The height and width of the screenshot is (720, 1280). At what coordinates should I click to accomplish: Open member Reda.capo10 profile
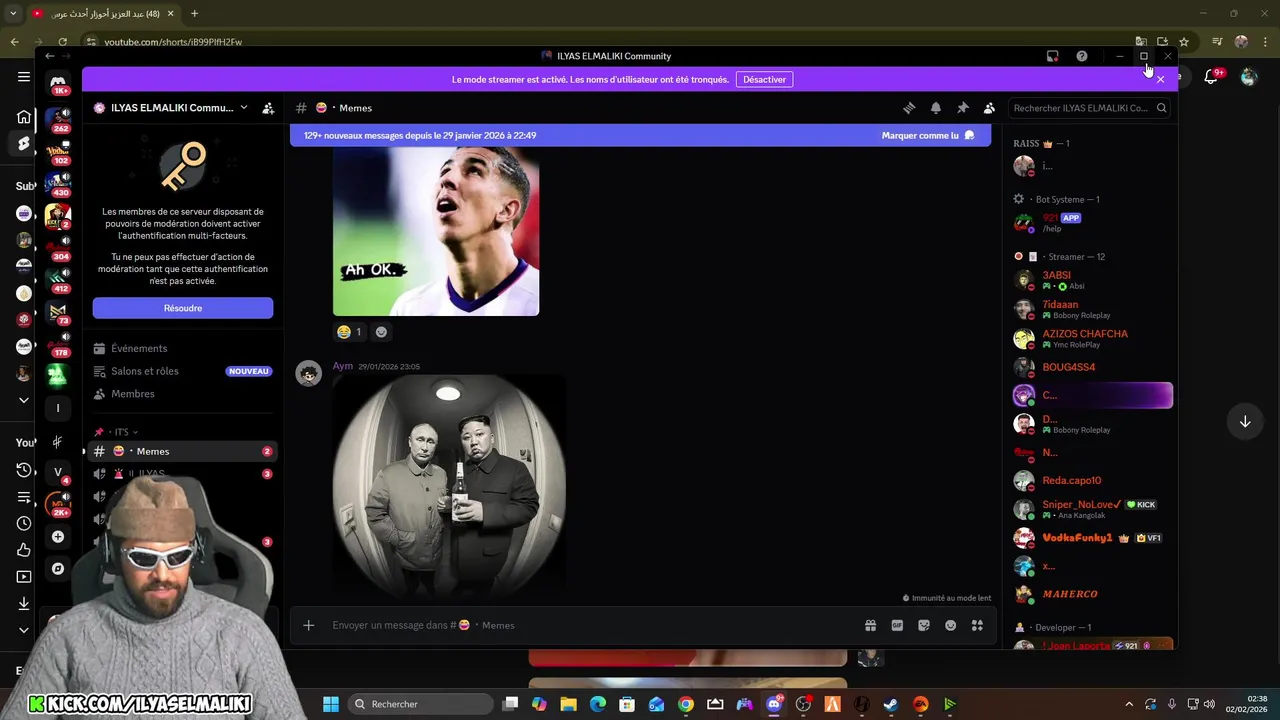[1090, 481]
